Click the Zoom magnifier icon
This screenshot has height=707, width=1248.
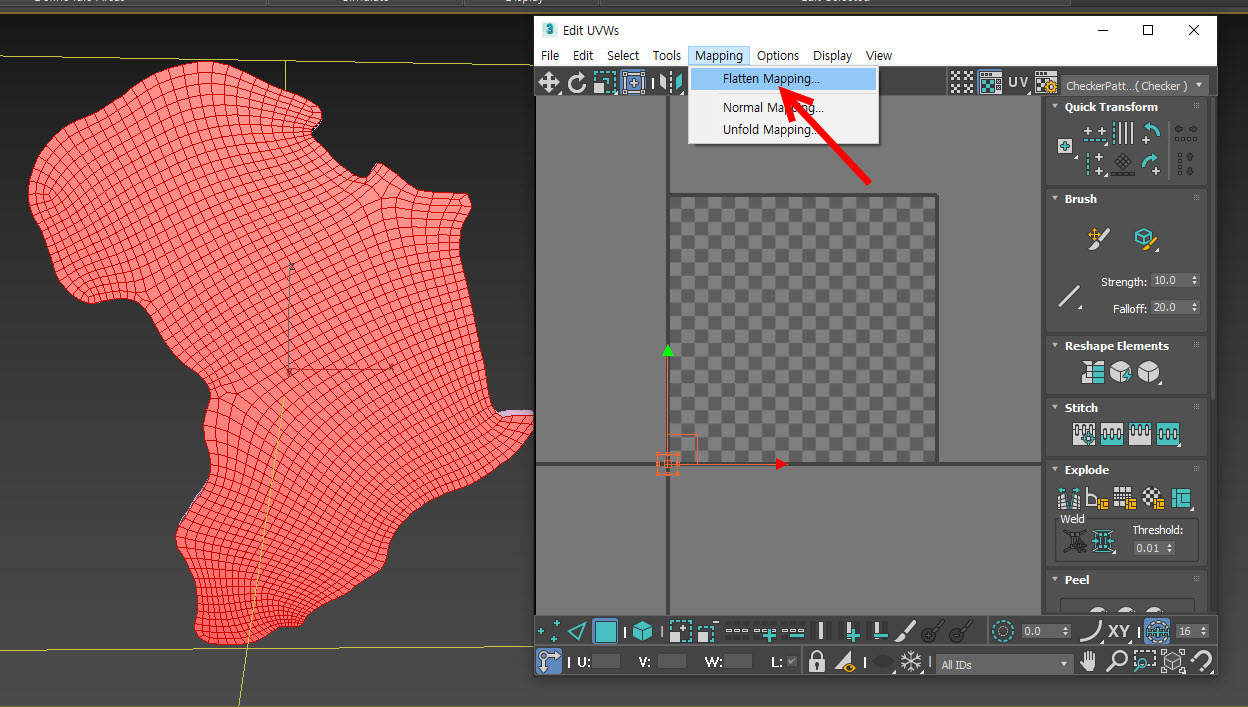[1117, 661]
